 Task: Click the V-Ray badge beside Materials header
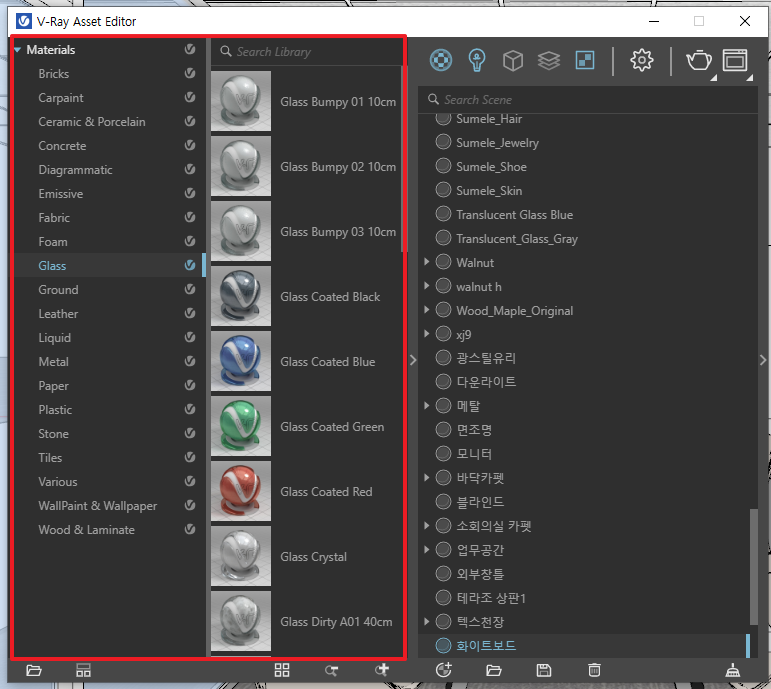pos(190,49)
